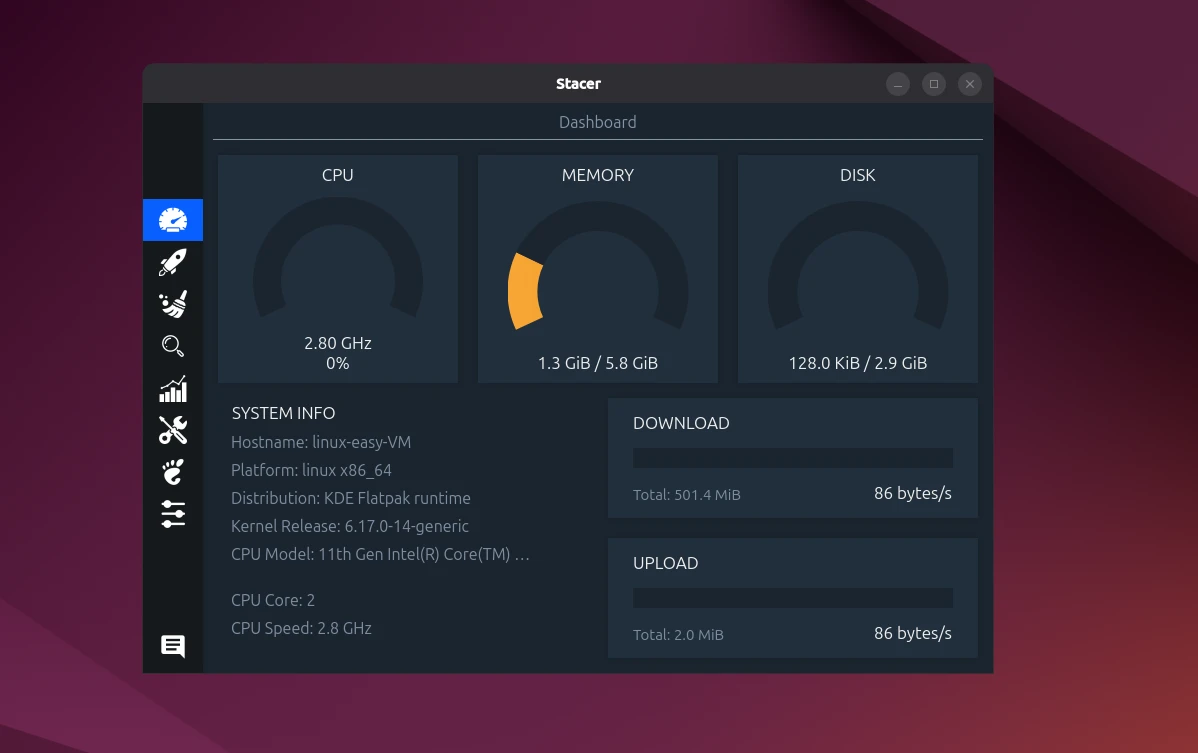Open the Search magnifier page

pos(173,346)
